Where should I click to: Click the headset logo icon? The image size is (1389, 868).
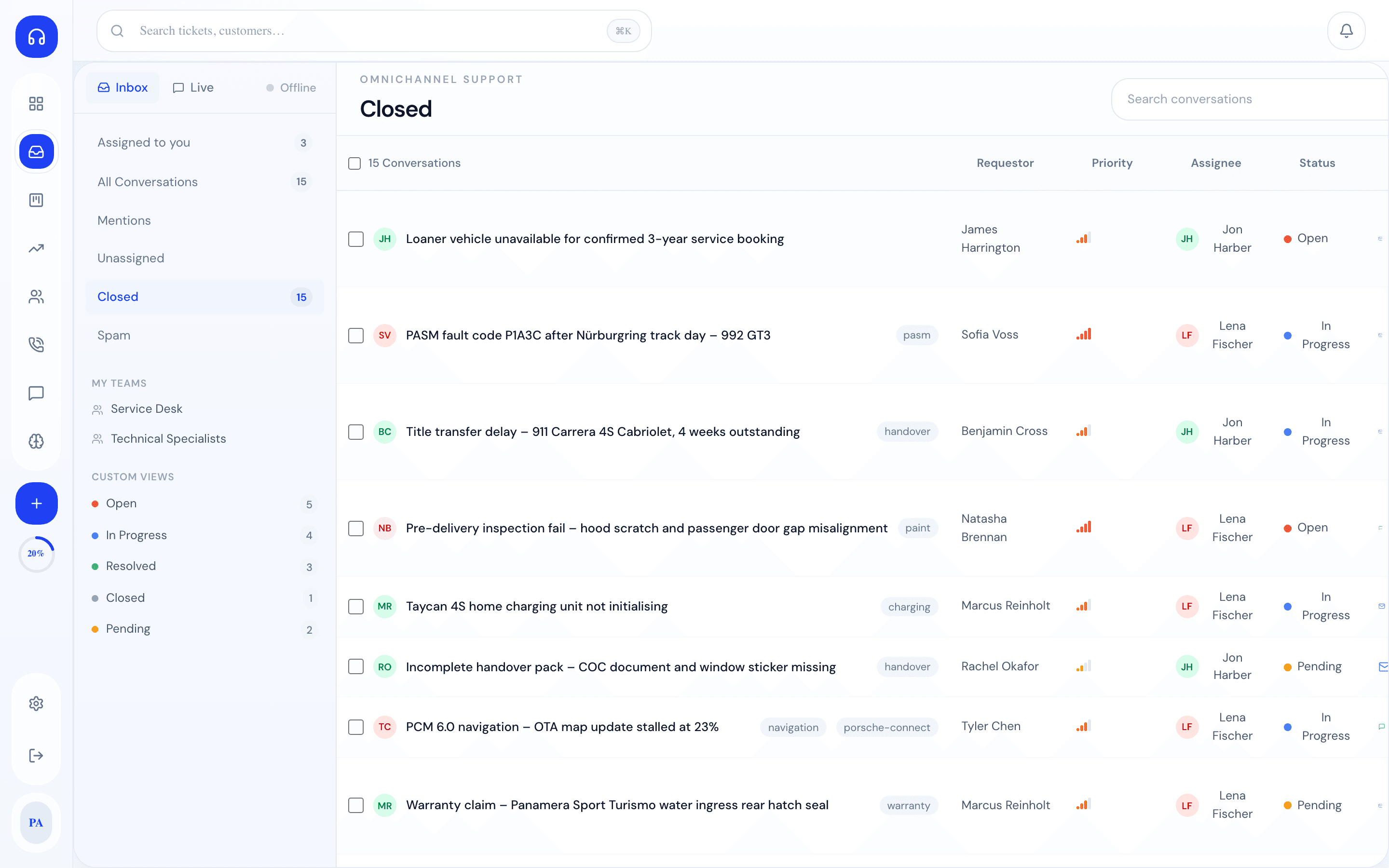[x=36, y=37]
